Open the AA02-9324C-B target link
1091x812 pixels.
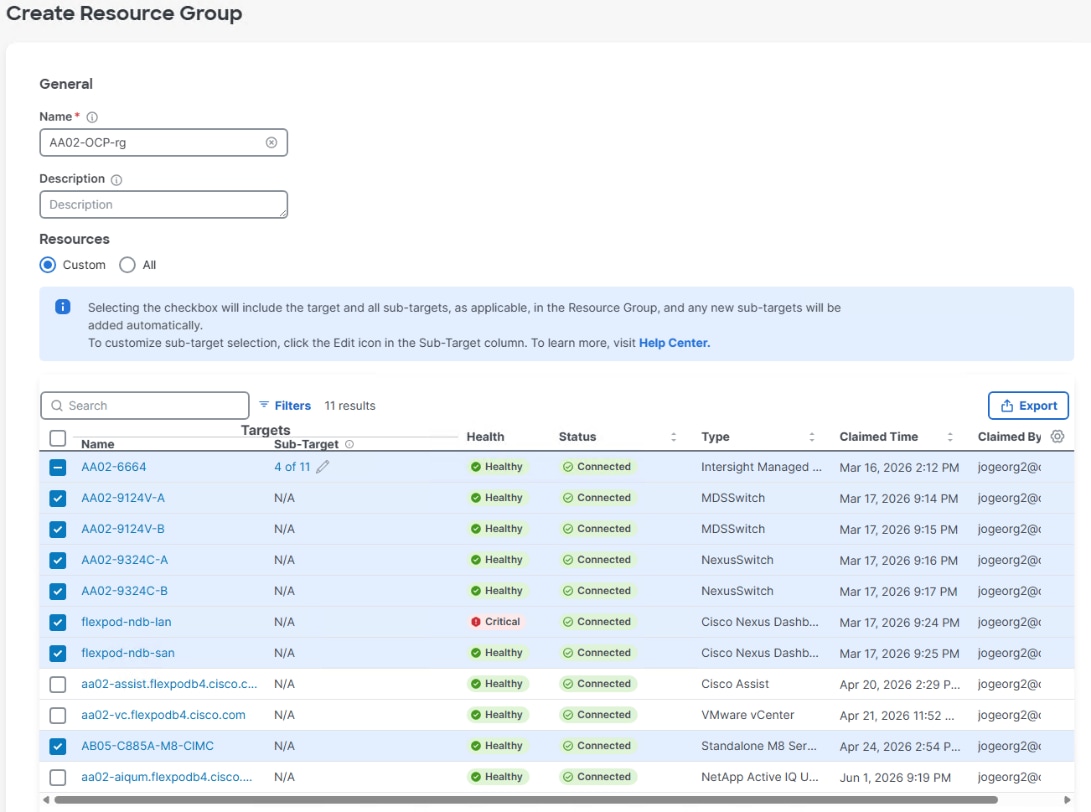(x=125, y=591)
